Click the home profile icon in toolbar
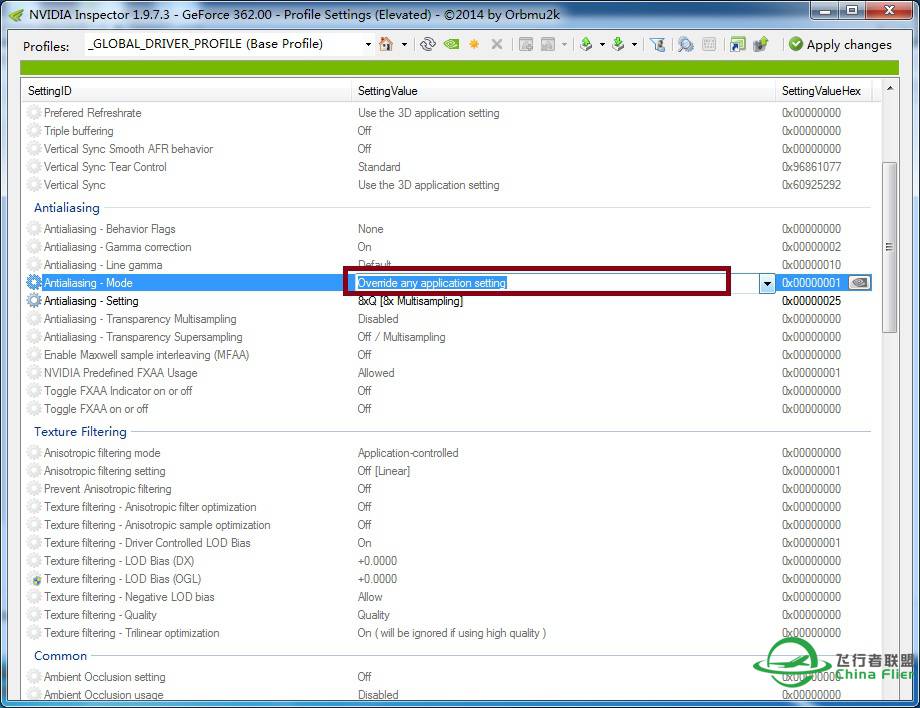Image resolution: width=920 pixels, height=708 pixels. click(x=386, y=44)
